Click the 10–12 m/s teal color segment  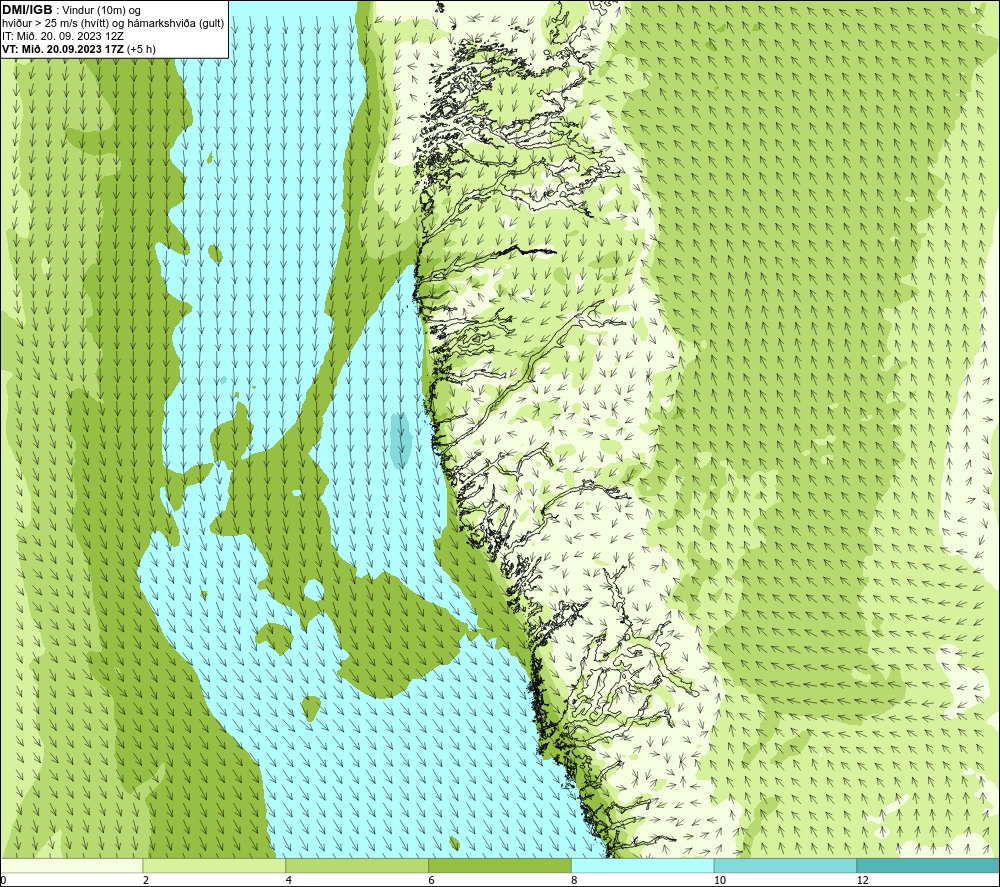coord(786,865)
